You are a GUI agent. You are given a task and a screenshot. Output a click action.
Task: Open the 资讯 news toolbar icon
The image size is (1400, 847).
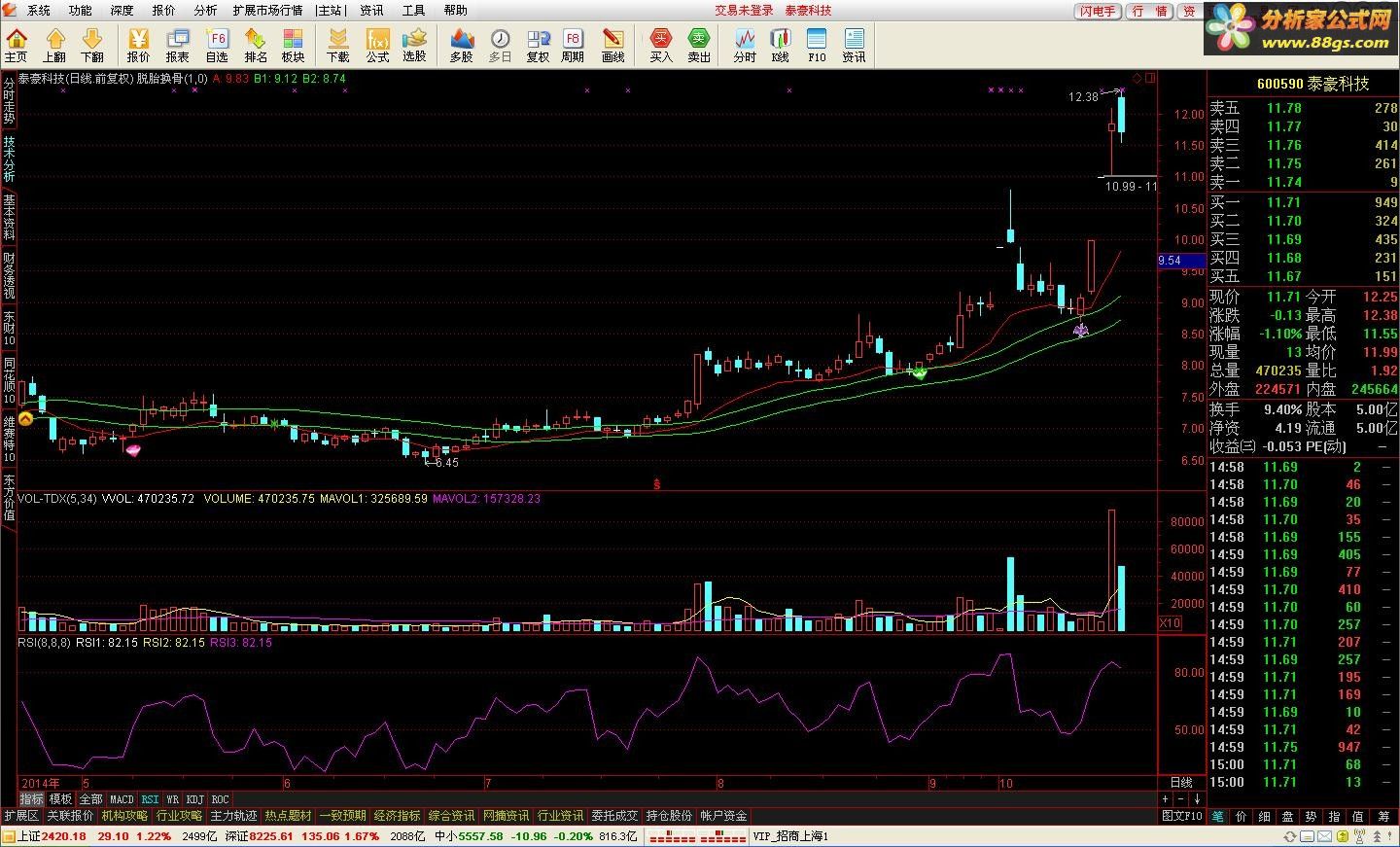point(854,45)
